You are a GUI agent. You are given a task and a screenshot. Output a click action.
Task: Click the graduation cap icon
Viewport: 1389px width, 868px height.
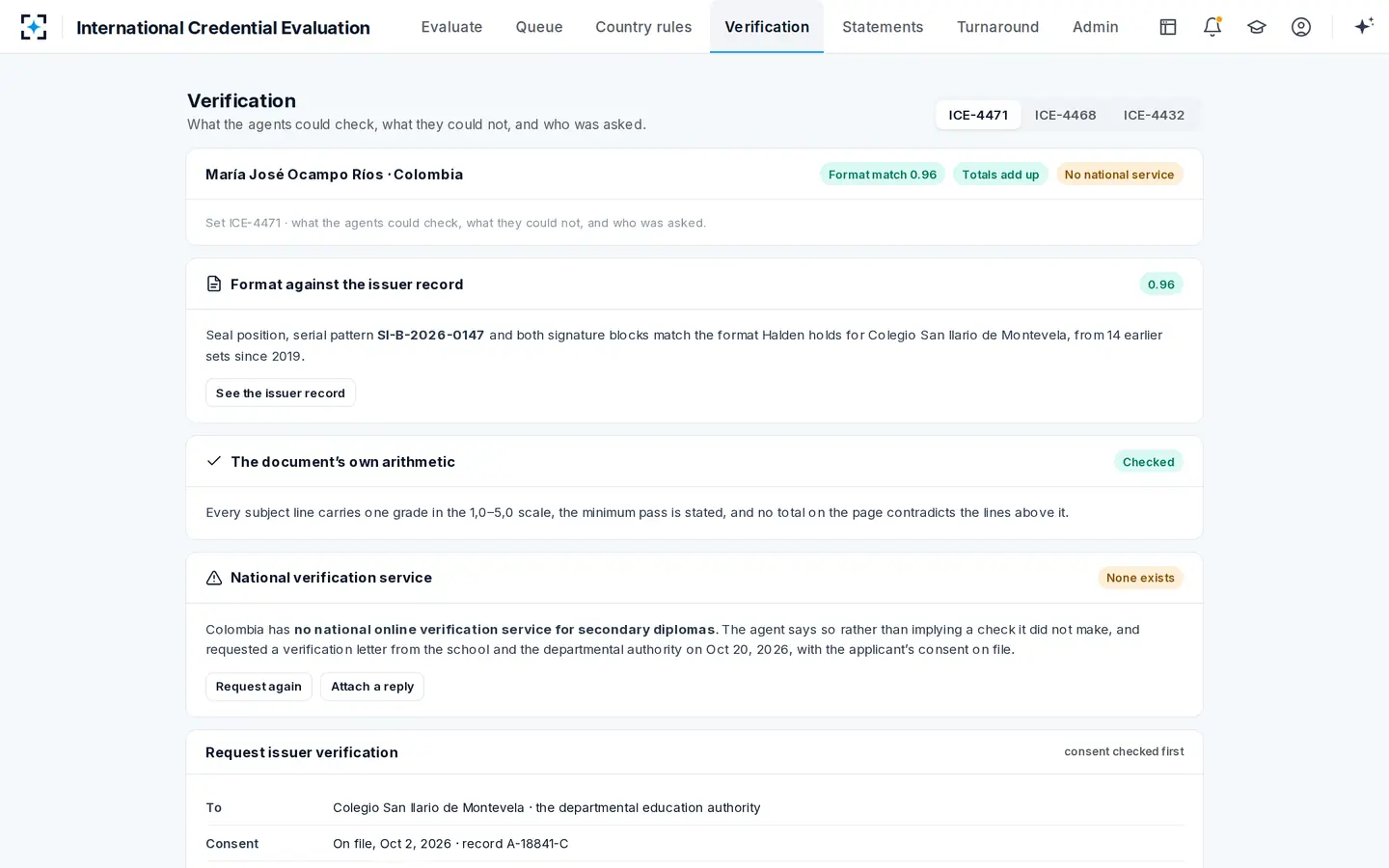tap(1257, 27)
